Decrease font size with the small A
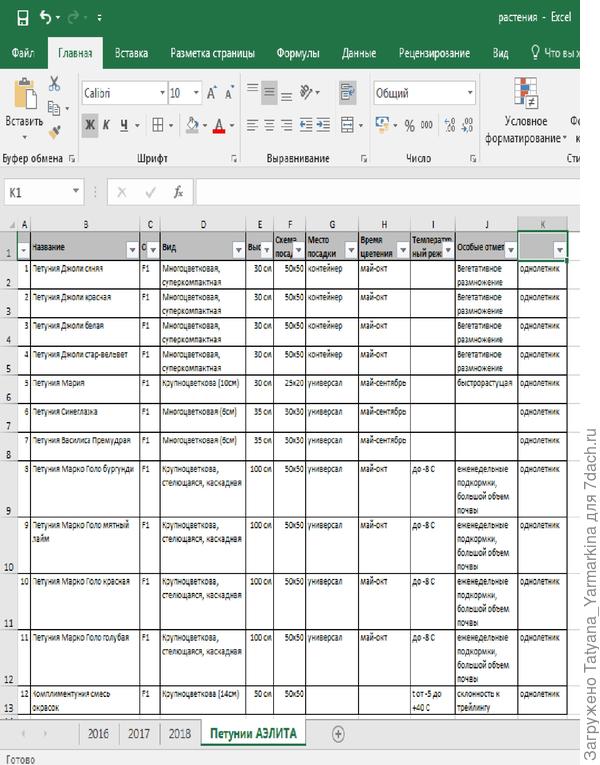 coord(229,93)
